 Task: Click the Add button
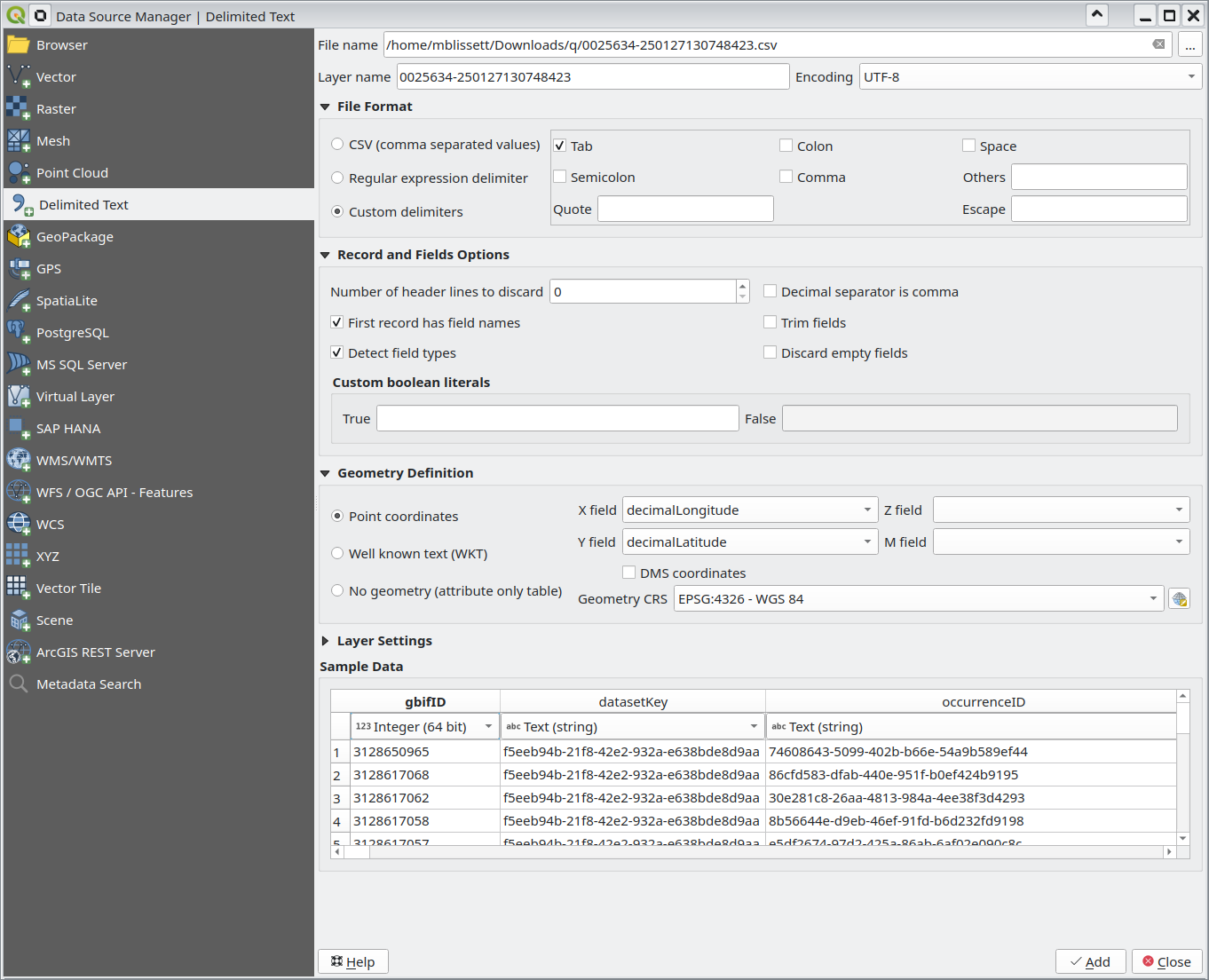tap(1090, 961)
